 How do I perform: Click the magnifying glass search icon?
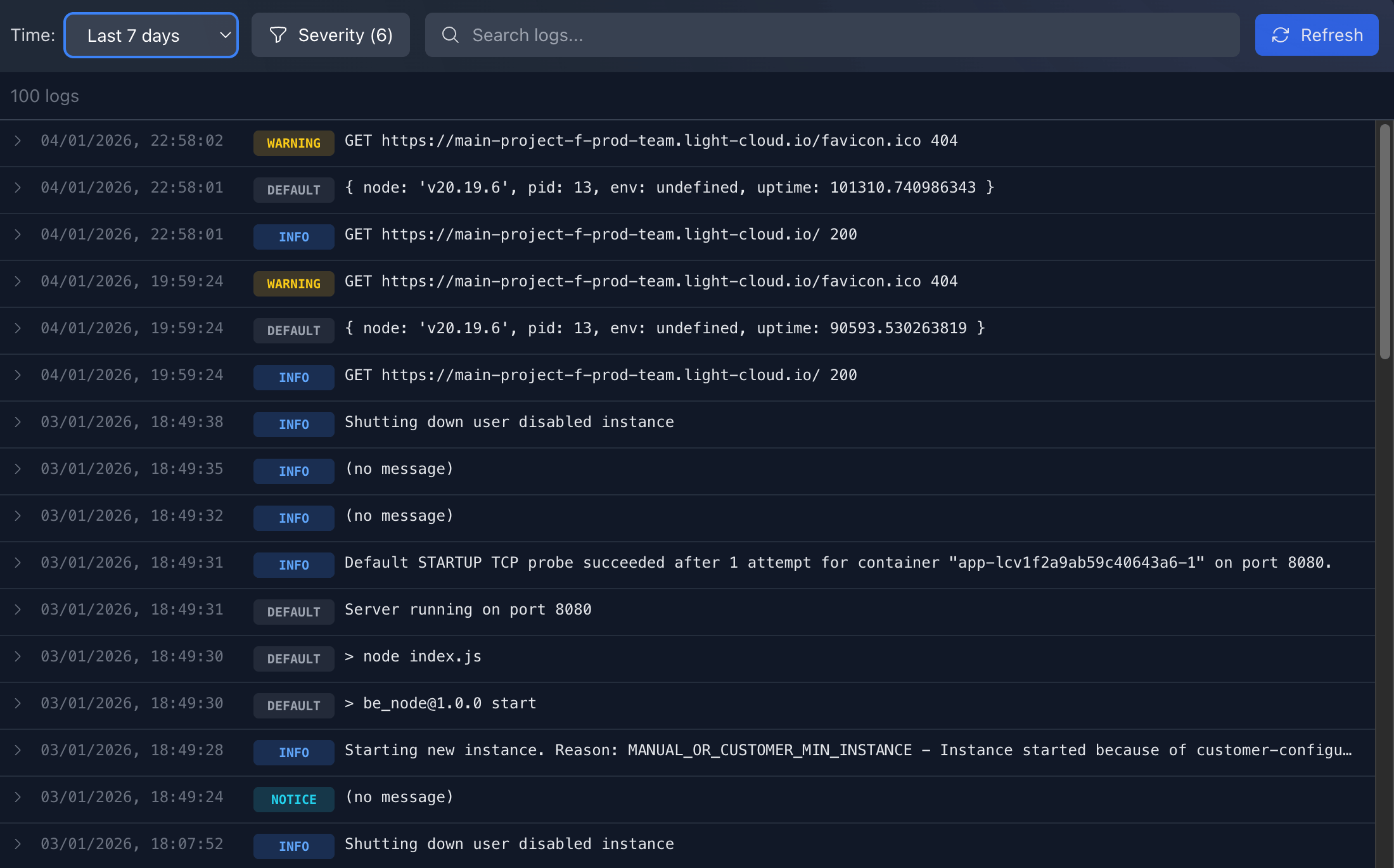click(x=450, y=35)
